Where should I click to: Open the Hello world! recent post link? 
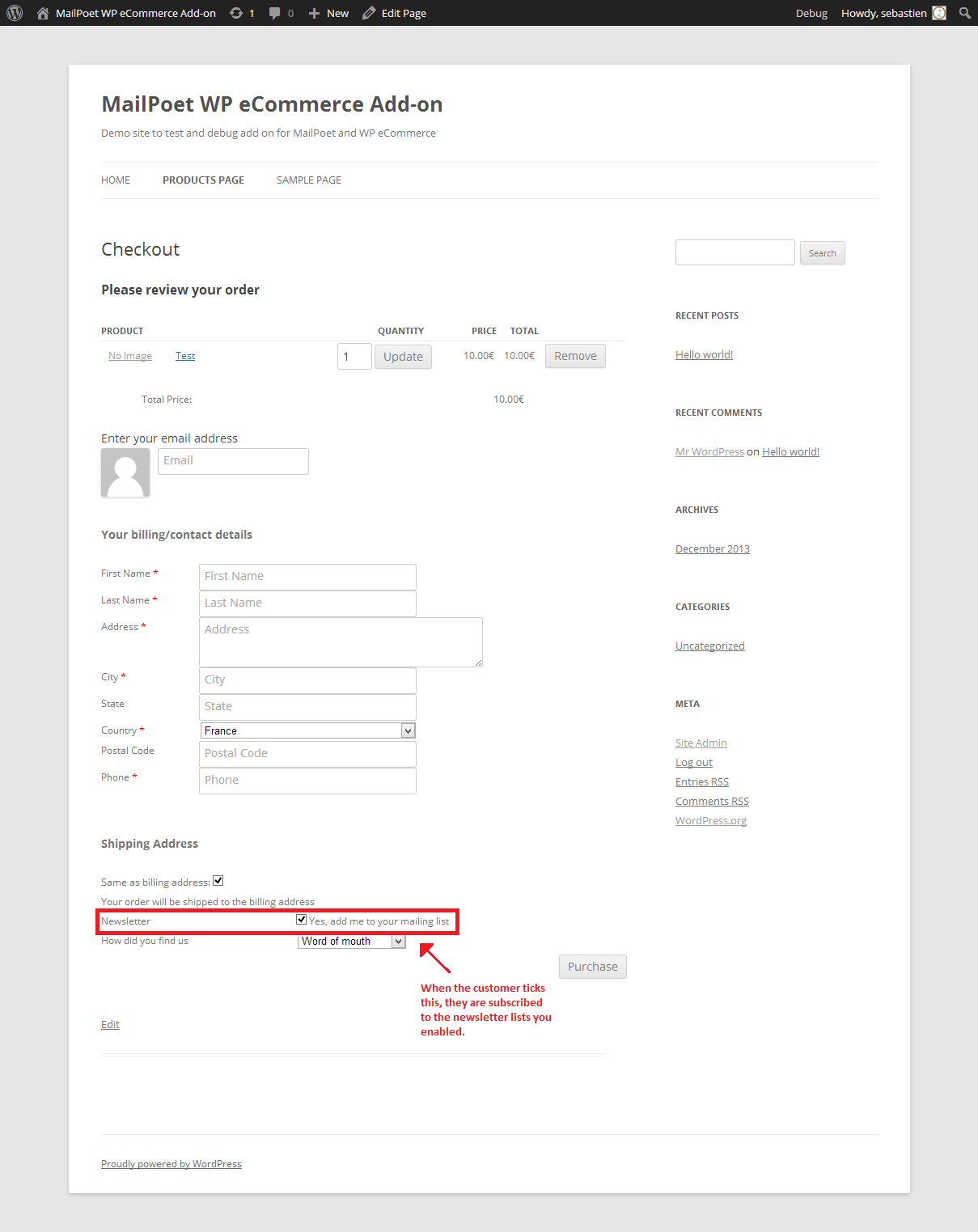point(704,355)
